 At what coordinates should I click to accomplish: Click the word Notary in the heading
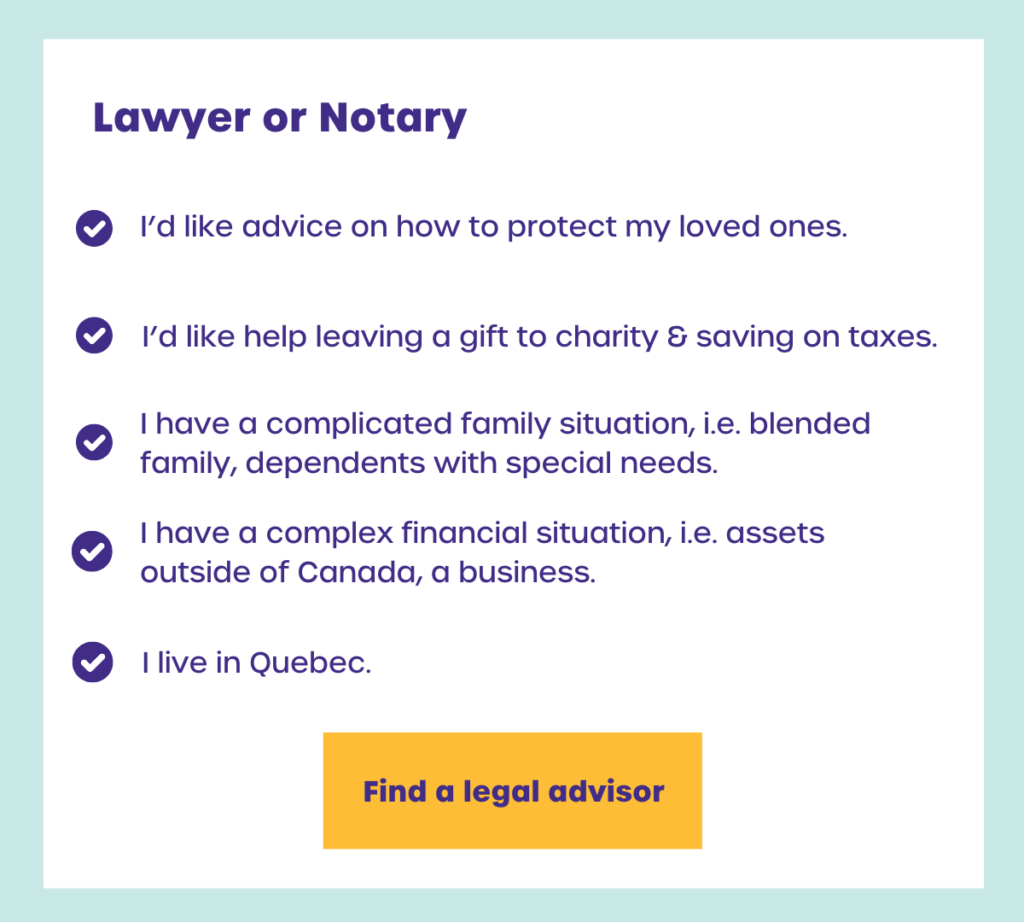[x=392, y=118]
